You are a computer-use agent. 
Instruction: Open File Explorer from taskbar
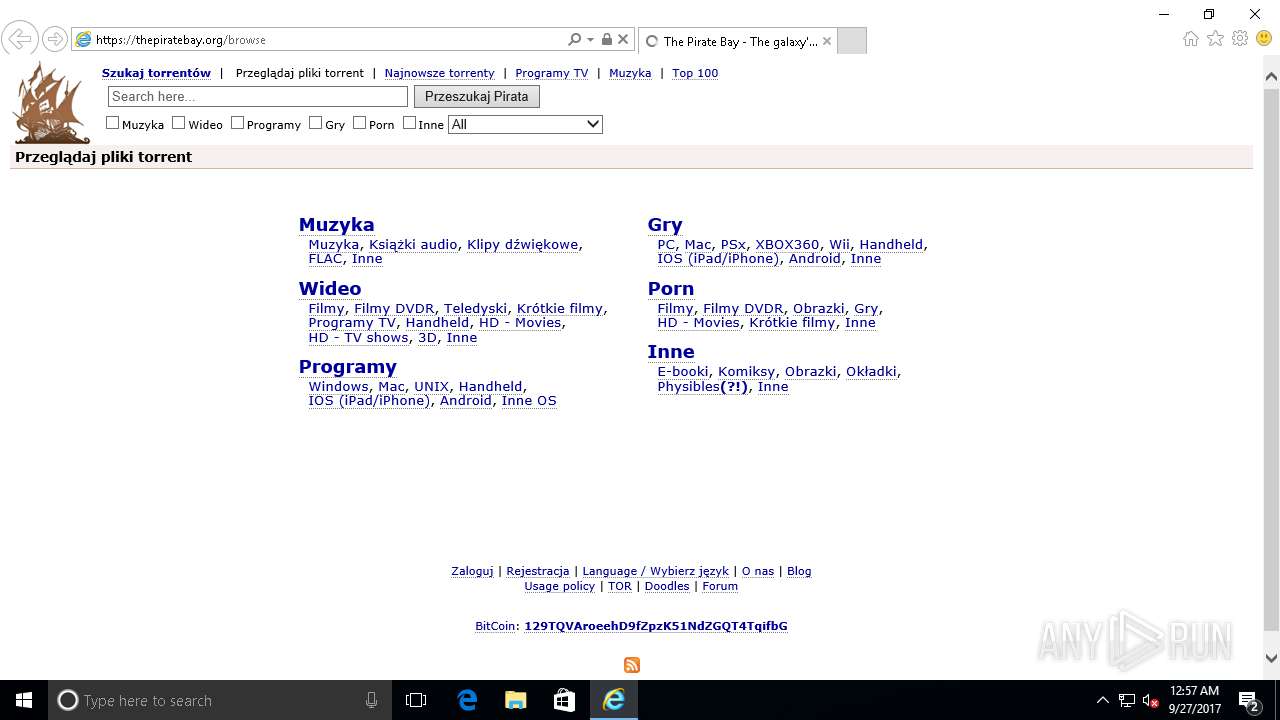pyautogui.click(x=515, y=700)
